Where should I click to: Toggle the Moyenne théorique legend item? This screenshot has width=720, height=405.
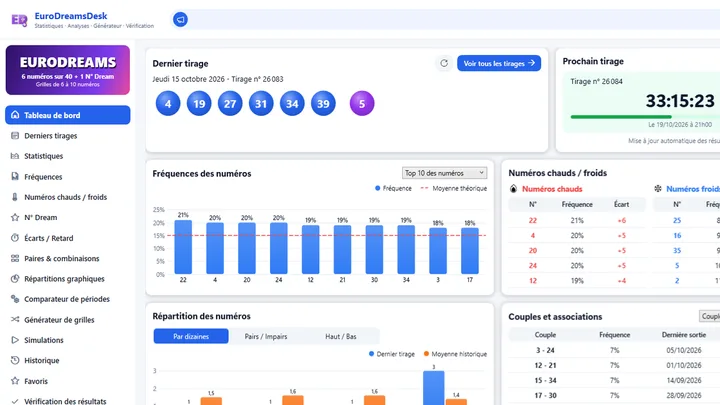point(454,188)
